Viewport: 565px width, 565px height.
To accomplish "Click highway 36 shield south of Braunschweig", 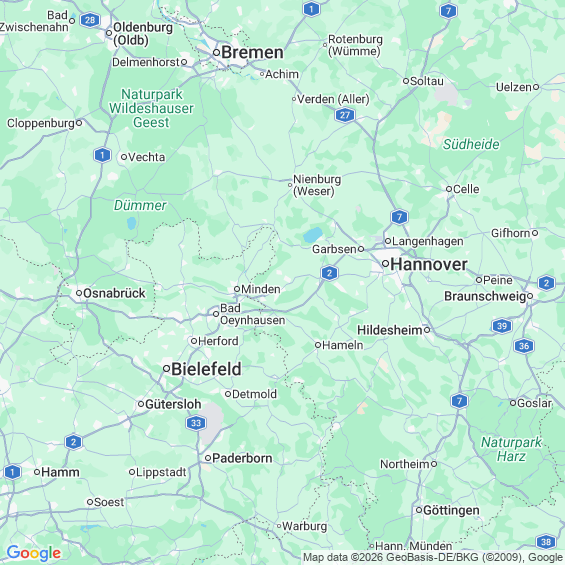I will point(524,346).
